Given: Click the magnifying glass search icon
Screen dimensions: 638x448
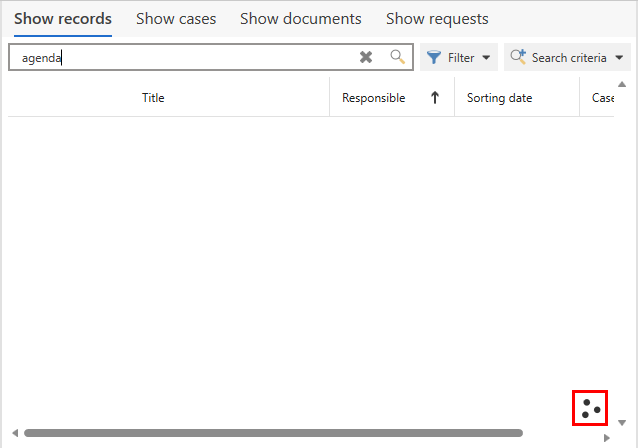Looking at the screenshot, I should [397, 57].
